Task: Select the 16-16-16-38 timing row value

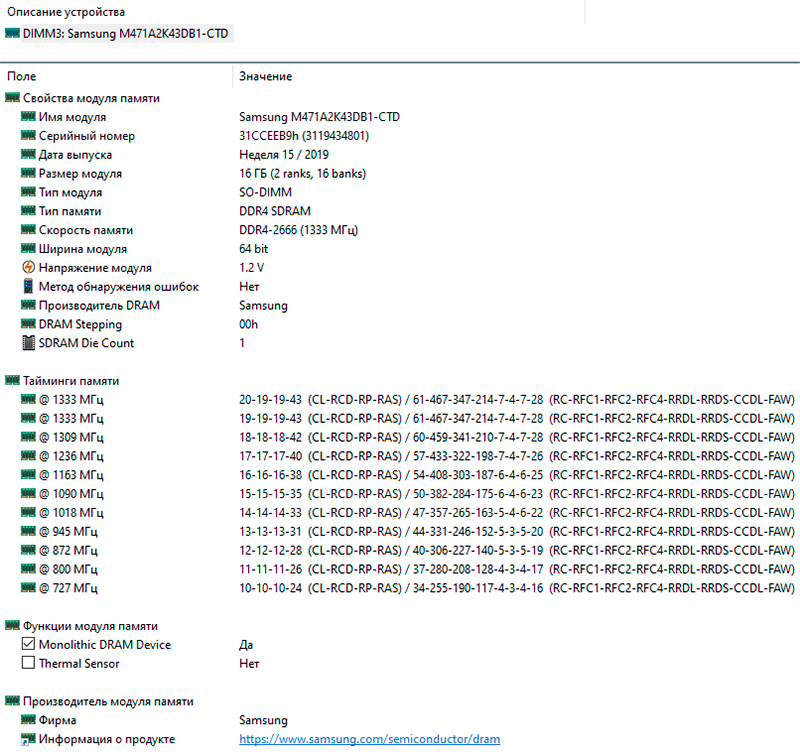Action: coord(517,475)
